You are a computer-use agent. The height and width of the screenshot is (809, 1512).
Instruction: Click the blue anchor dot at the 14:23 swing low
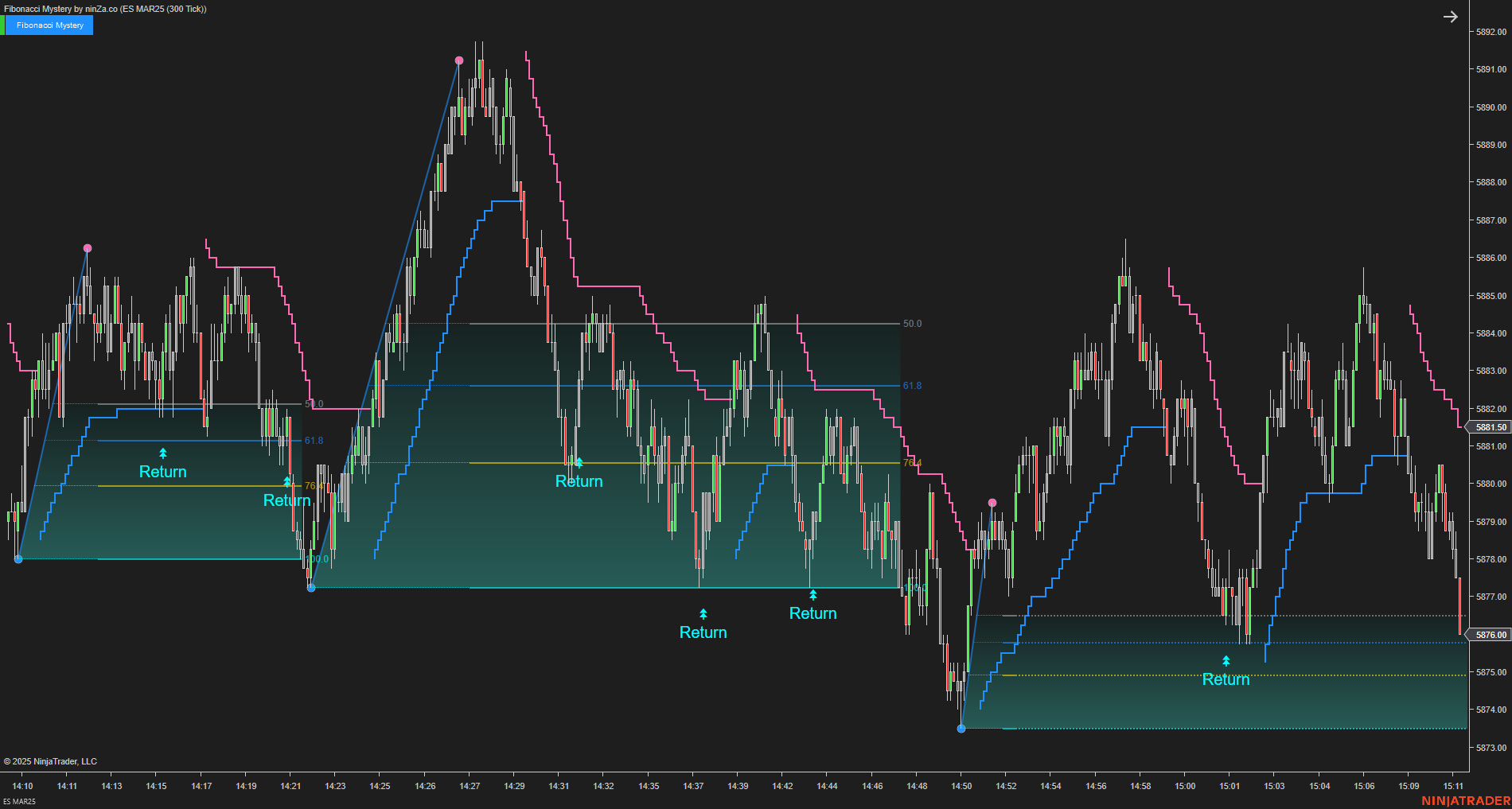[x=311, y=587]
